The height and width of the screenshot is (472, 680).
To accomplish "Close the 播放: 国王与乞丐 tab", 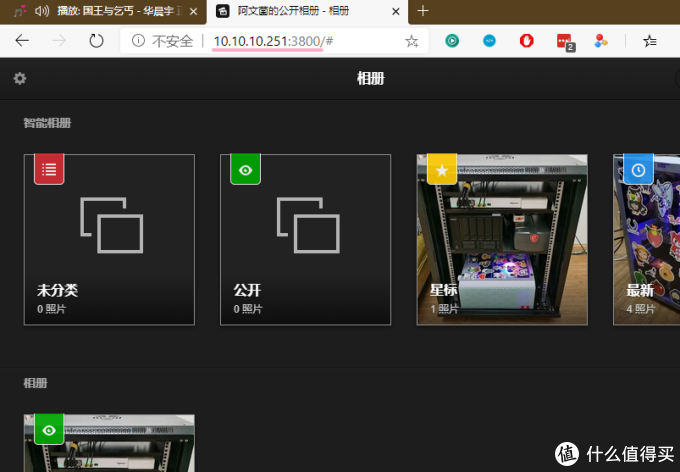I will 194,11.
